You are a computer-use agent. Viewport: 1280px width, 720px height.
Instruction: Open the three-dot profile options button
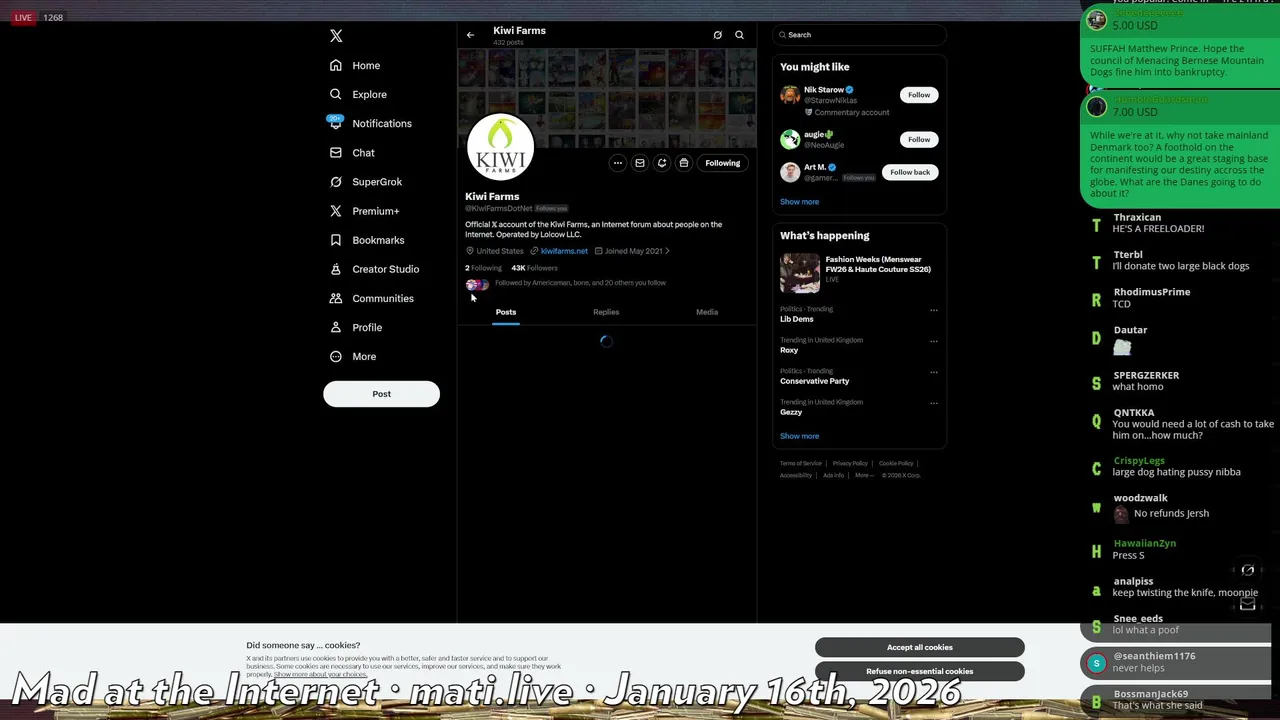tap(618, 163)
